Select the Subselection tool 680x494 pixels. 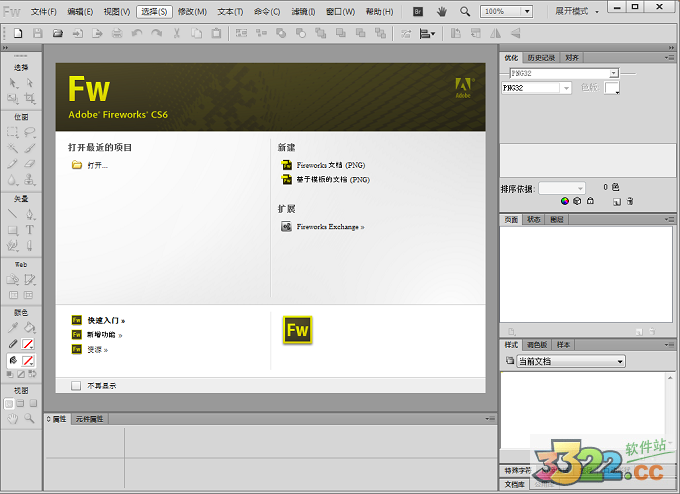click(x=29, y=83)
